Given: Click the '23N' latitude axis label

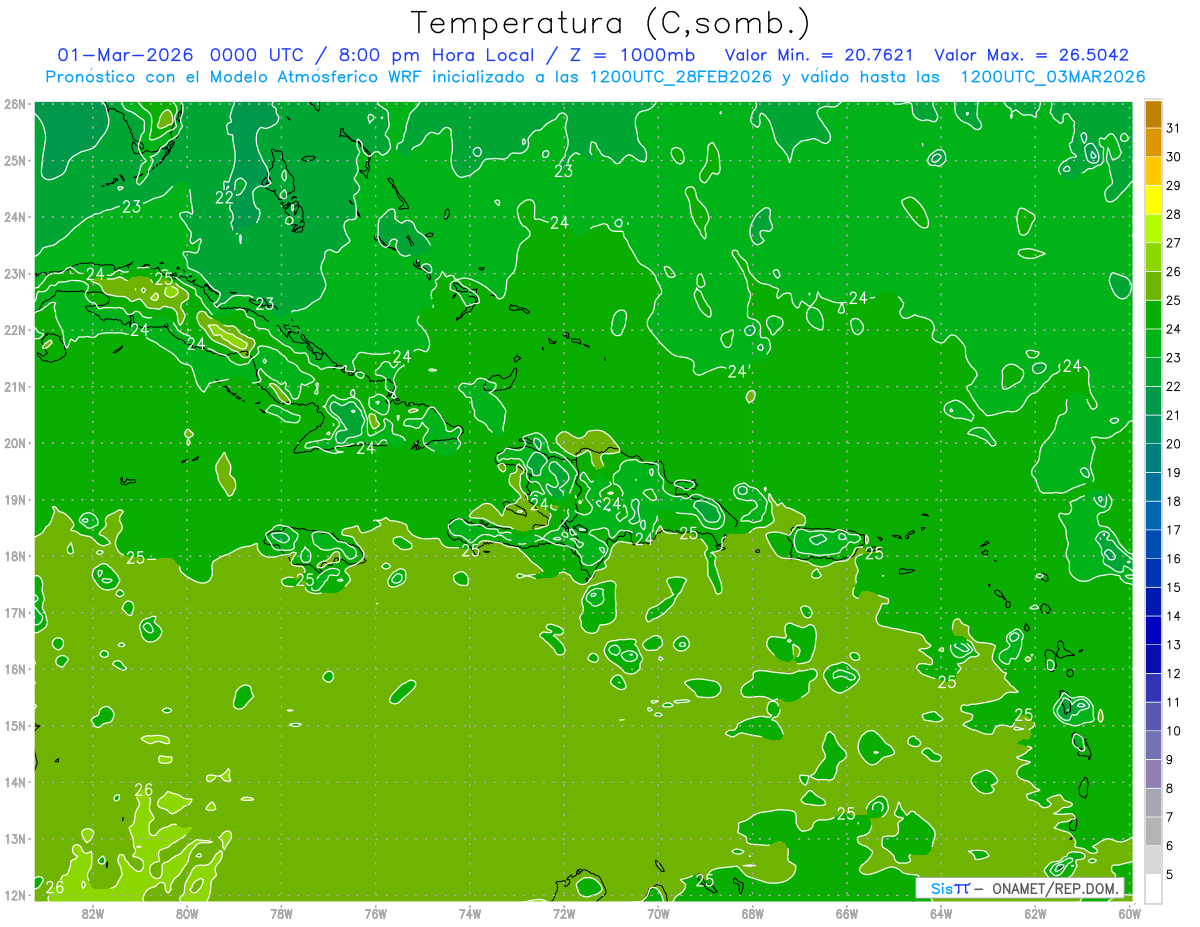Looking at the screenshot, I should (15, 273).
